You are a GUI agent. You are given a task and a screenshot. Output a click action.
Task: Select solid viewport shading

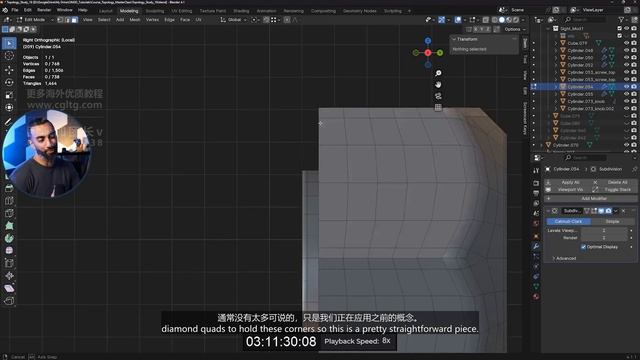[502, 20]
